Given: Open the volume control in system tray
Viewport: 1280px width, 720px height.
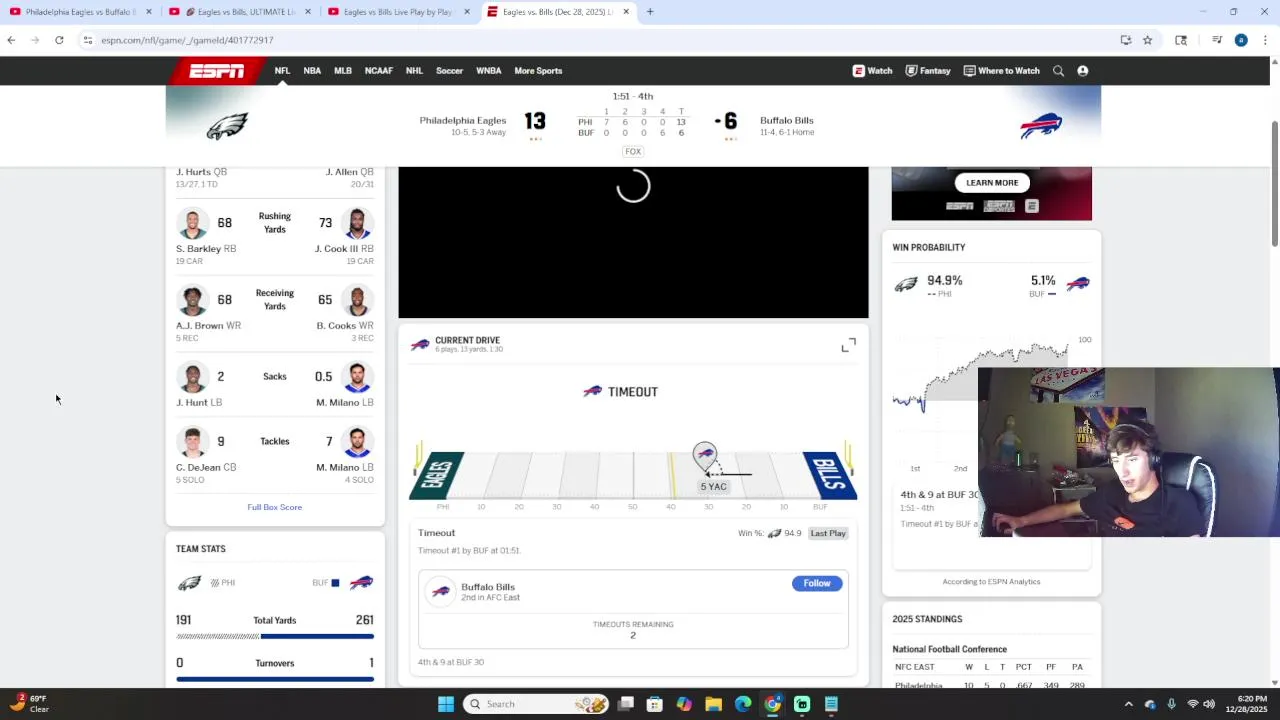Looking at the screenshot, I should (x=1209, y=704).
